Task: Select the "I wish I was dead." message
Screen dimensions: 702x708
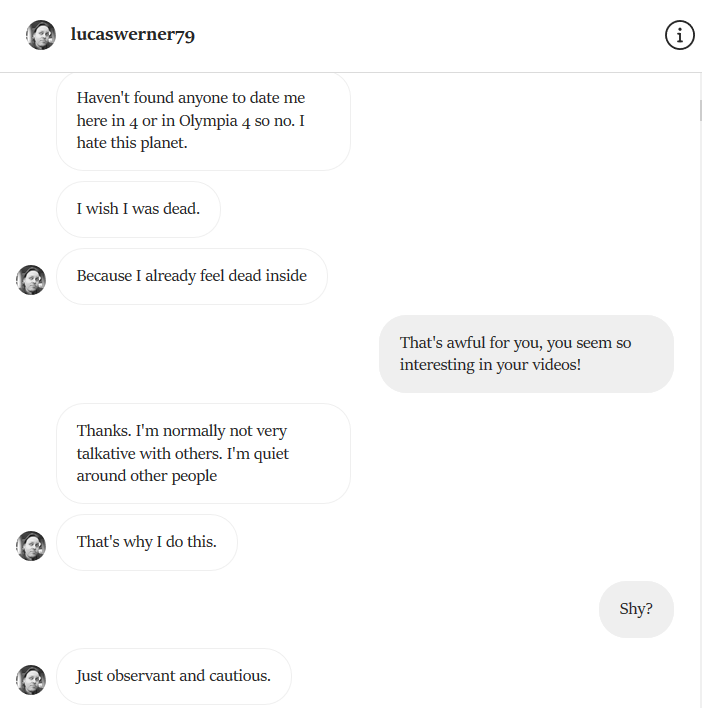Action: [138, 210]
